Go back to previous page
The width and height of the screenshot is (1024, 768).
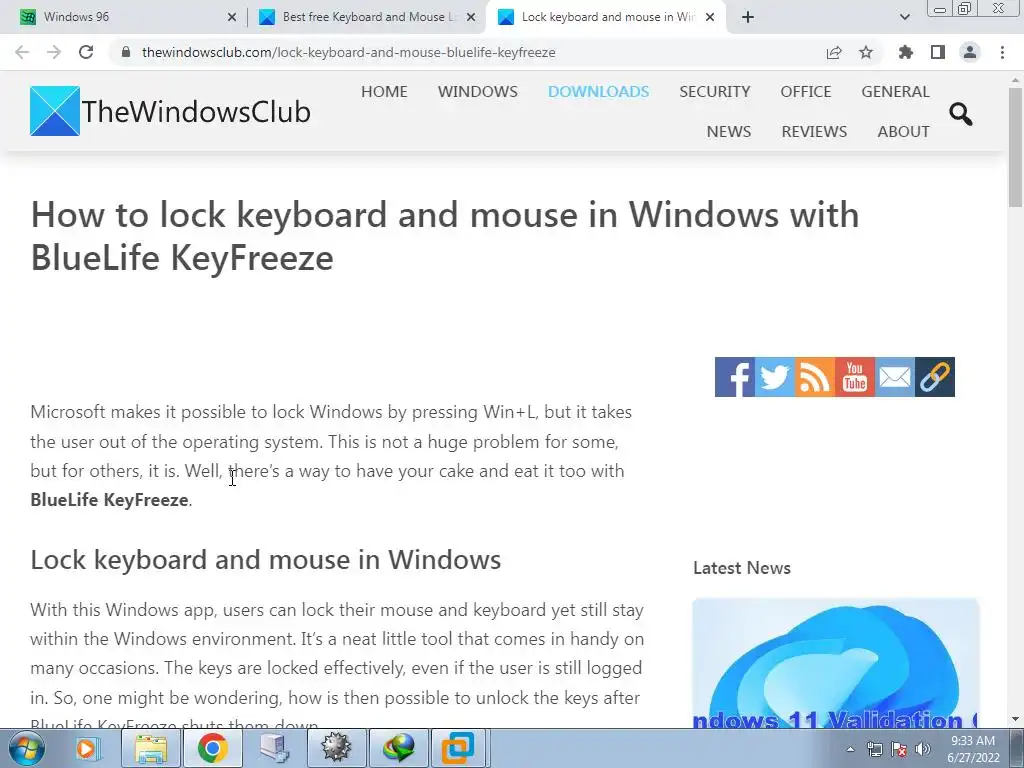tap(22, 52)
